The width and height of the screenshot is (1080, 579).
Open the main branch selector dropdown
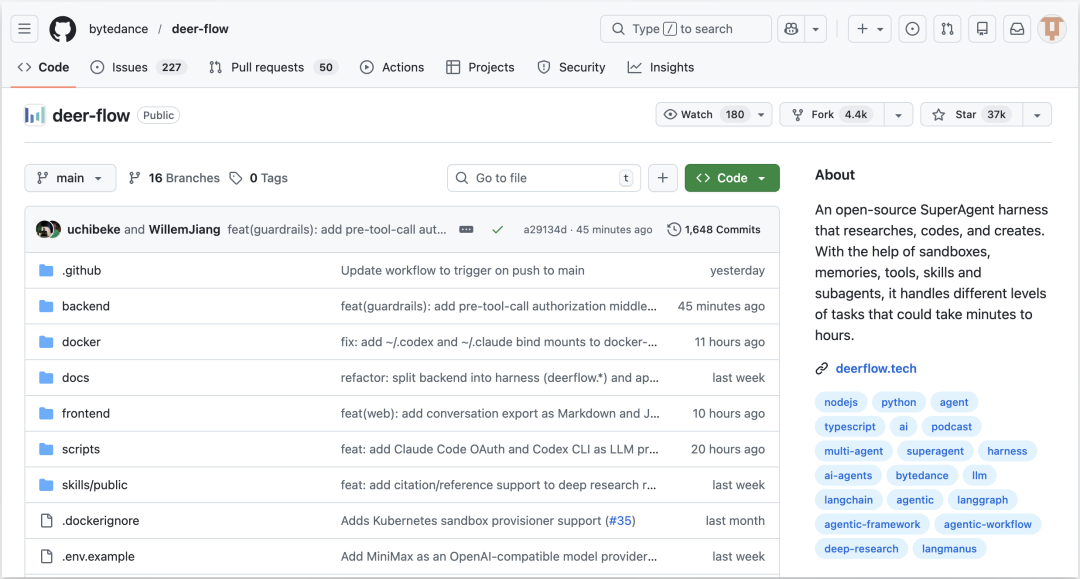pyautogui.click(x=70, y=178)
